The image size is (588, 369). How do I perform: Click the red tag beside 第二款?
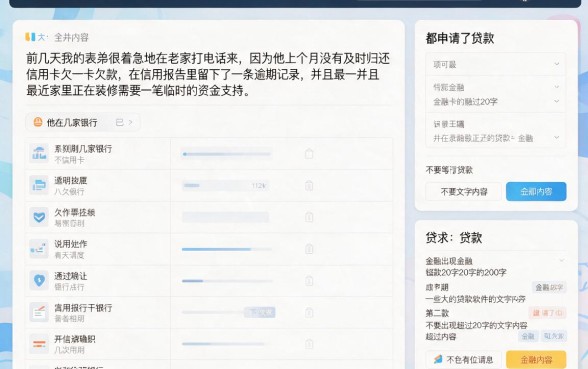point(548,313)
